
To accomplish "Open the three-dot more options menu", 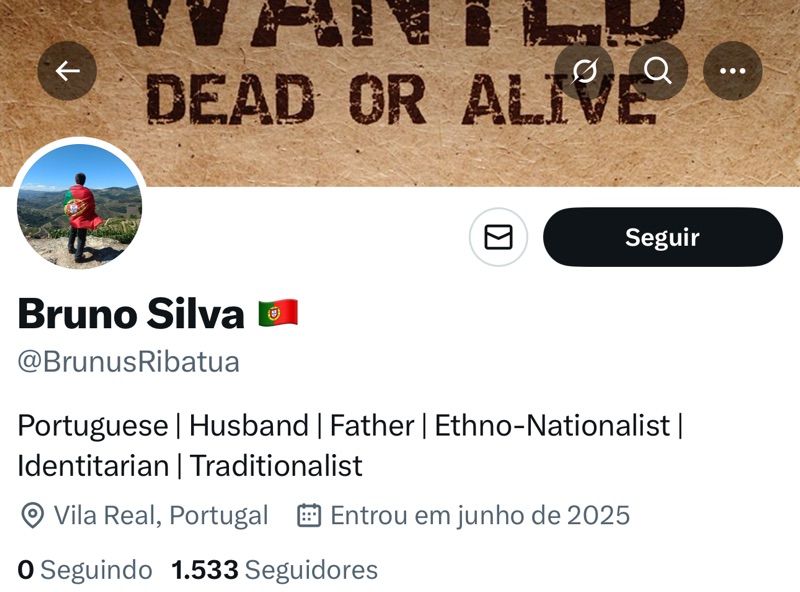I will pos(733,70).
